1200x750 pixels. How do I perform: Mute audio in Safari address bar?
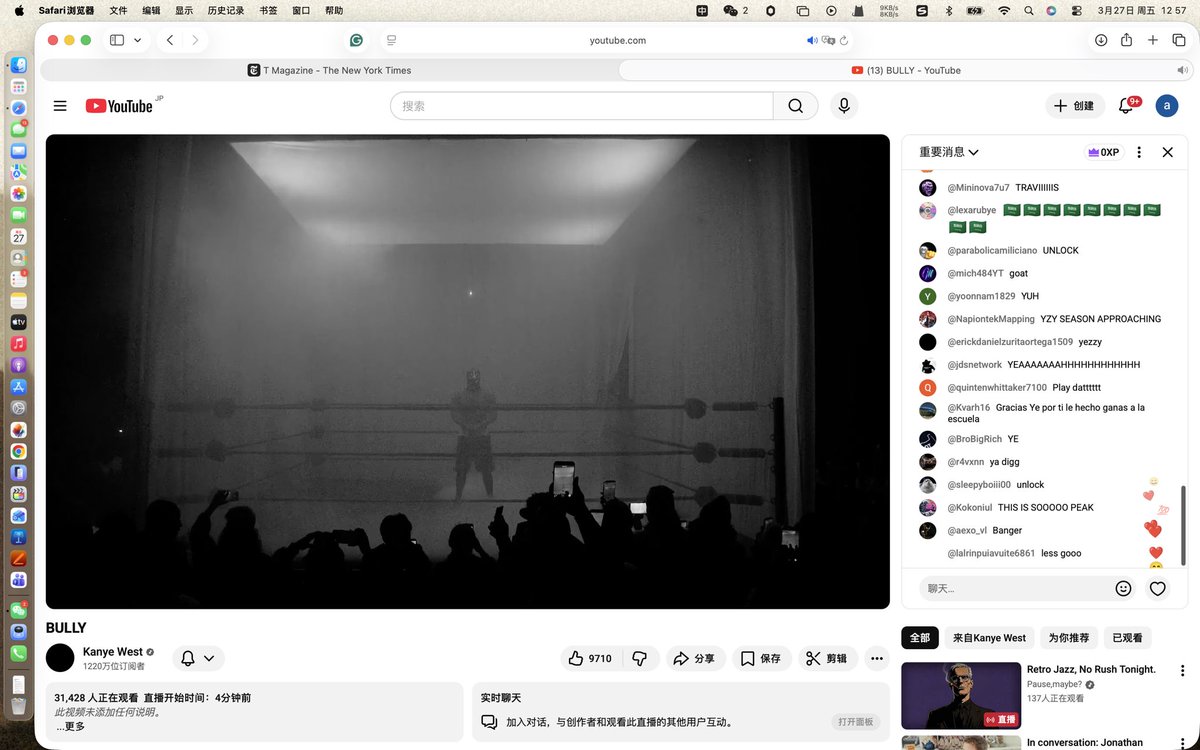click(812, 40)
